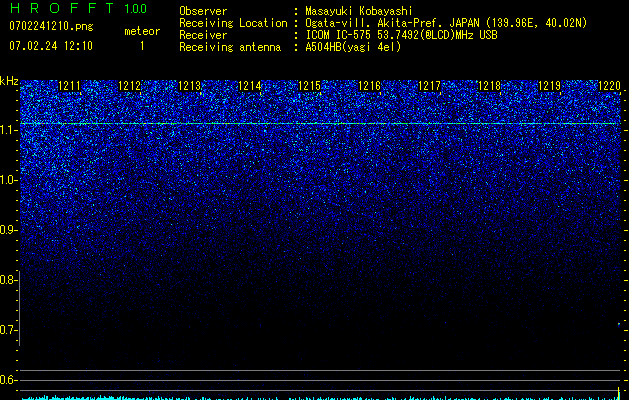Click the 0.6 kHz axis label

click(x=7, y=380)
